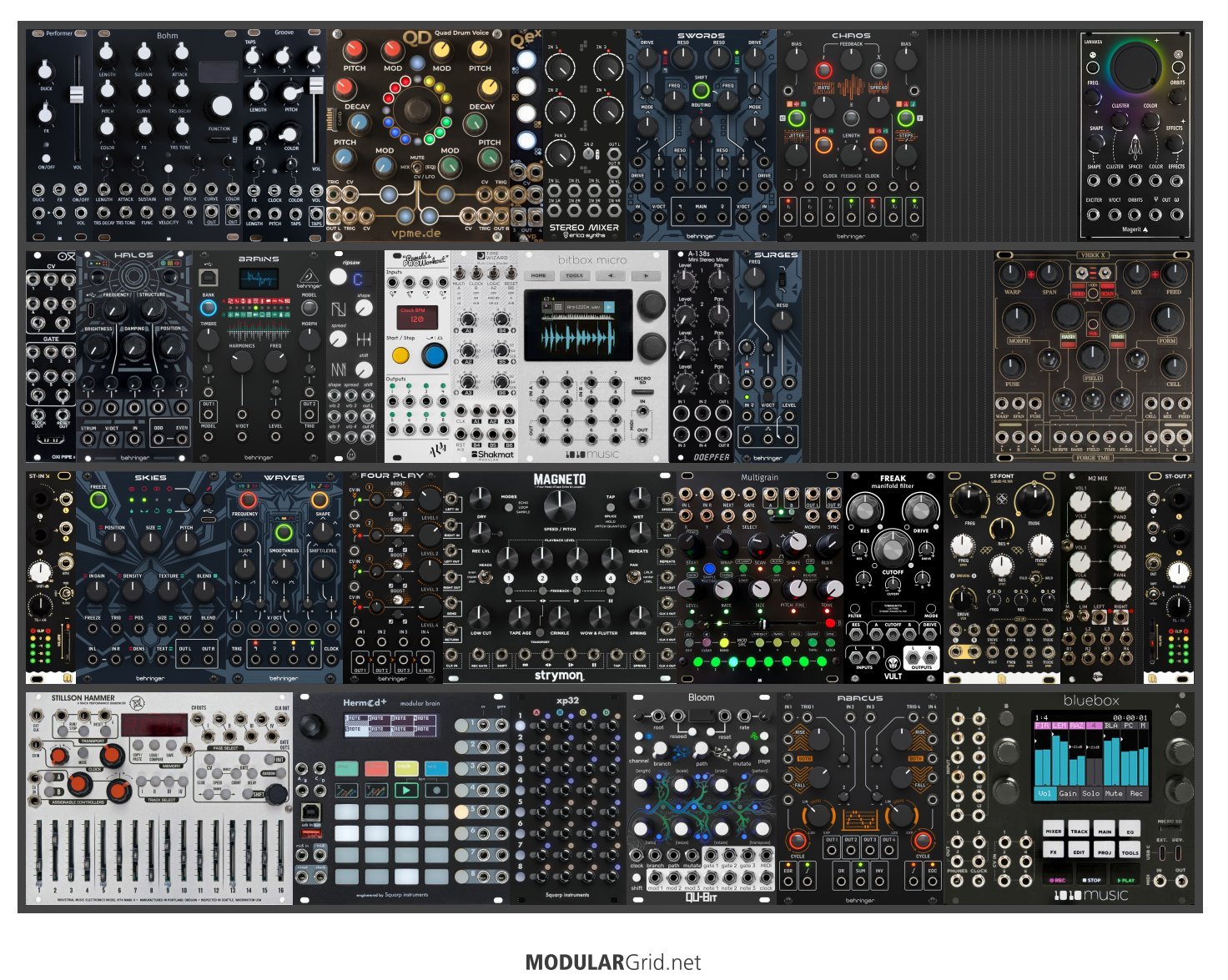The width and height of the screenshot is (1228, 980).
Task: Click the MODEL button on BRAINS
Action: tap(310, 309)
